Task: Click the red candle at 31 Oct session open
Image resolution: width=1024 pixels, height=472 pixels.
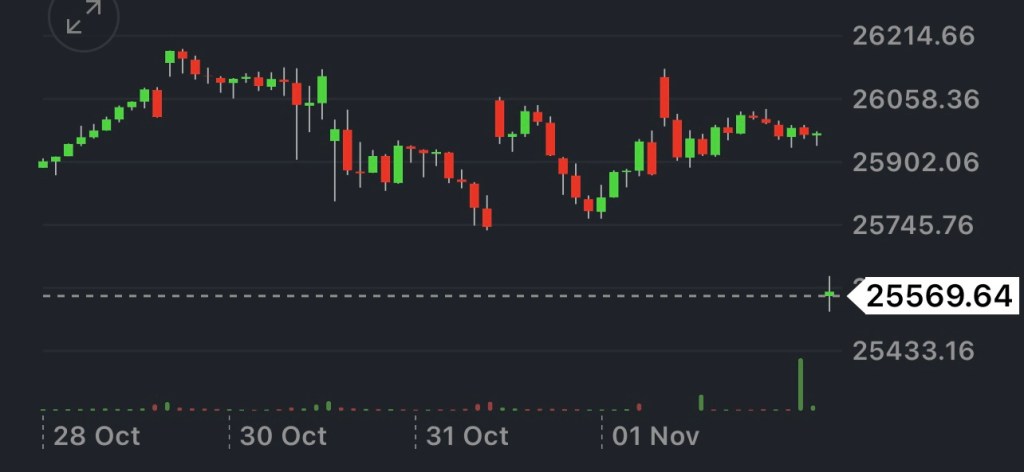Action: pos(499,118)
